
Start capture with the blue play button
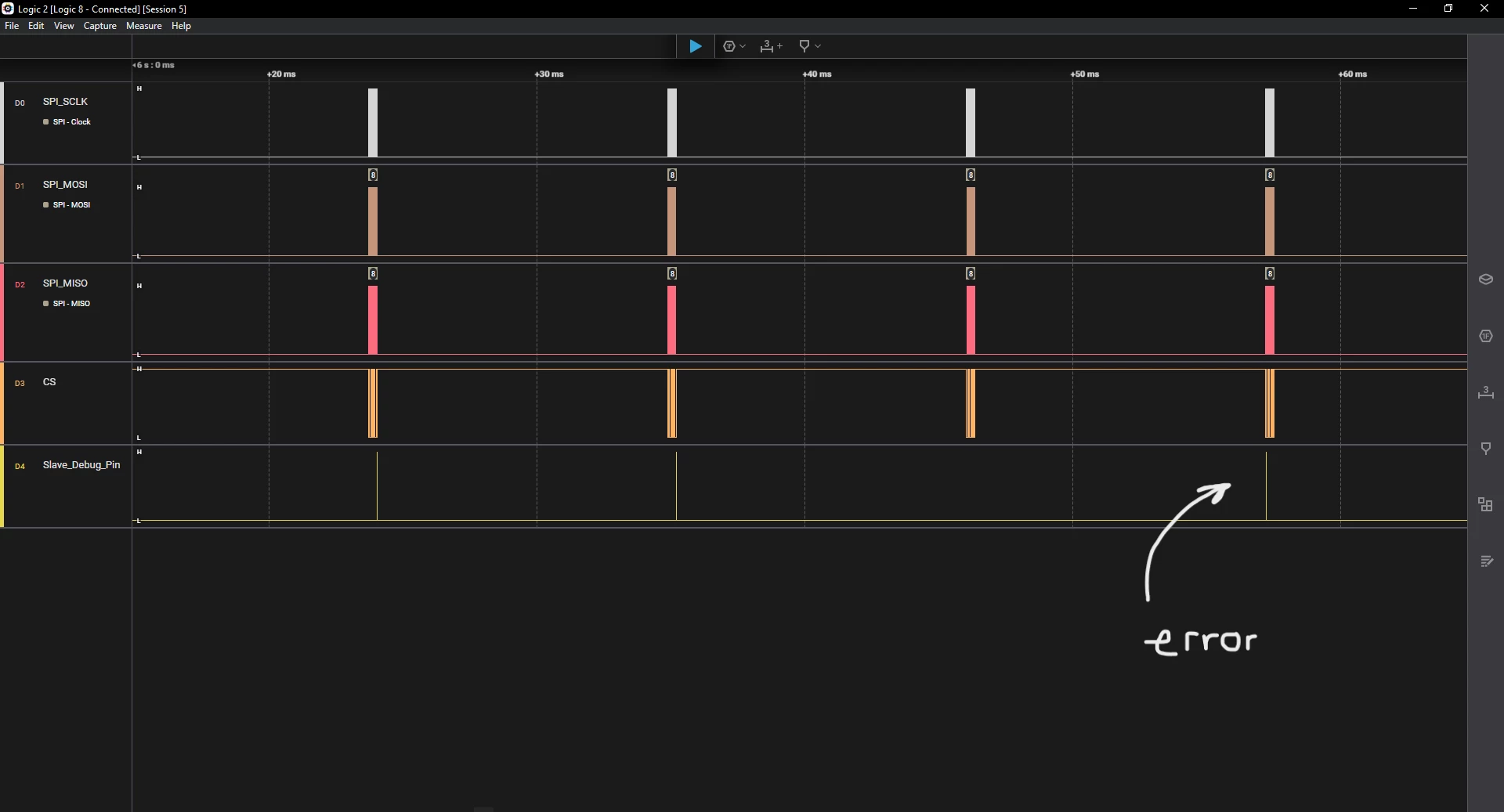click(695, 46)
